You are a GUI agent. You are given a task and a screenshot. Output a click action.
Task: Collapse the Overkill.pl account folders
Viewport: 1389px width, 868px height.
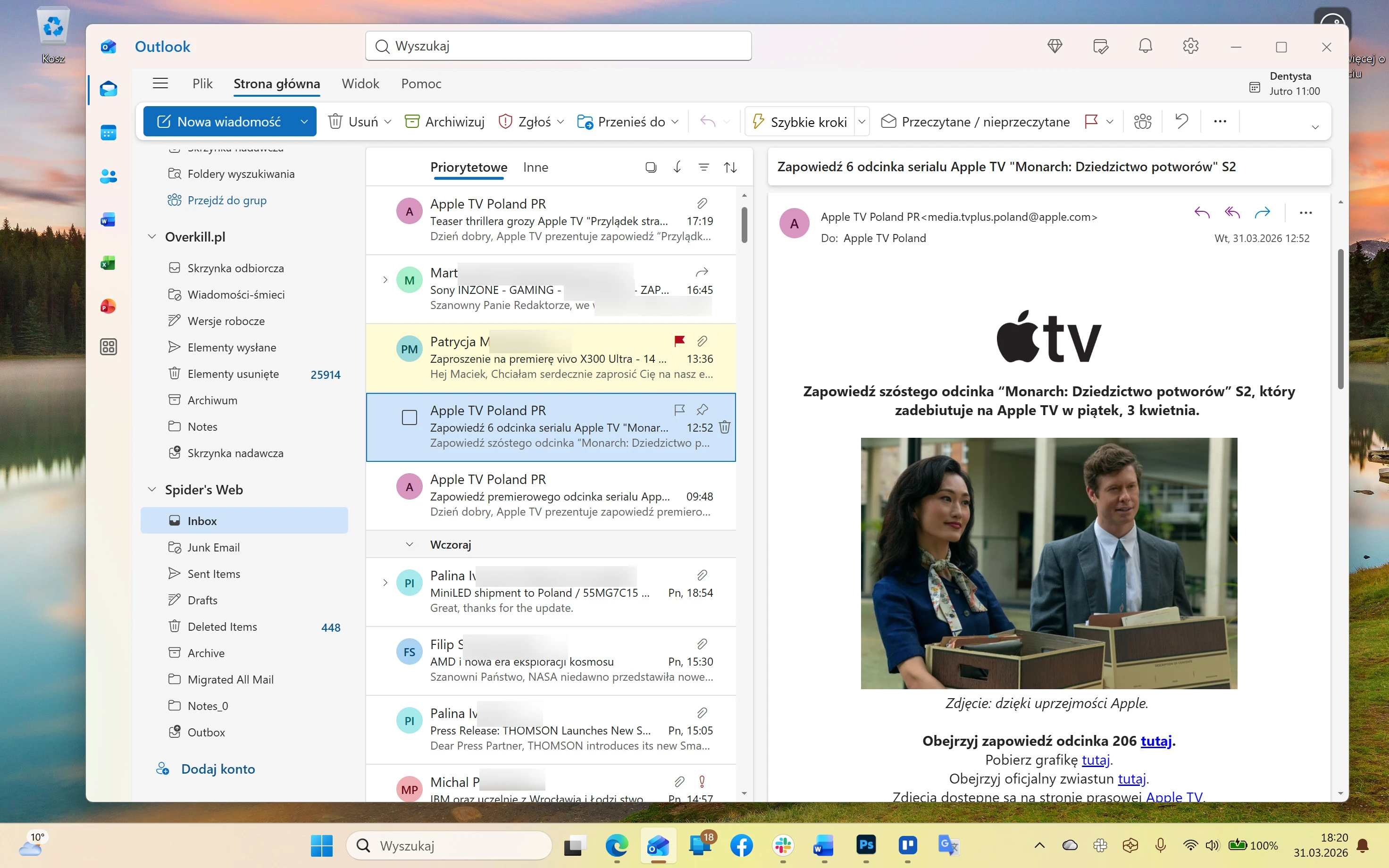[x=152, y=236]
